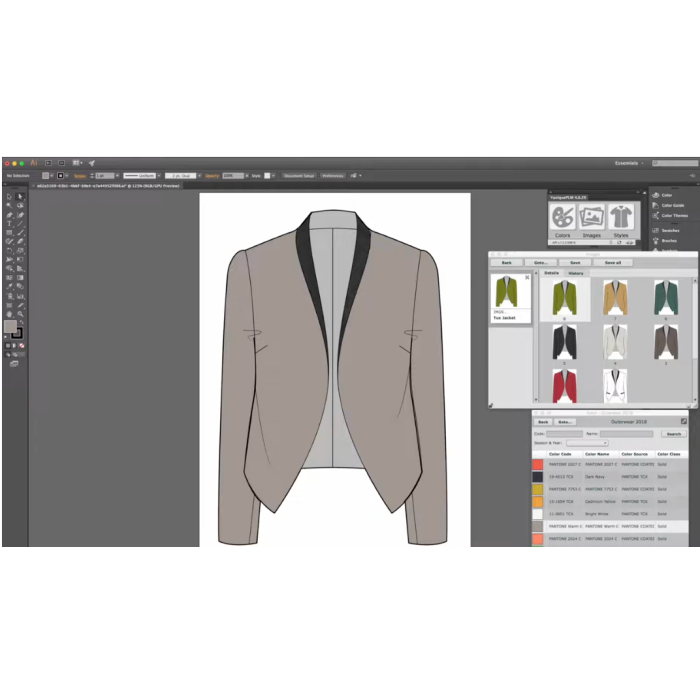Pick the Dark Navy color swatch
This screenshot has height=700, width=700.
click(x=538, y=477)
